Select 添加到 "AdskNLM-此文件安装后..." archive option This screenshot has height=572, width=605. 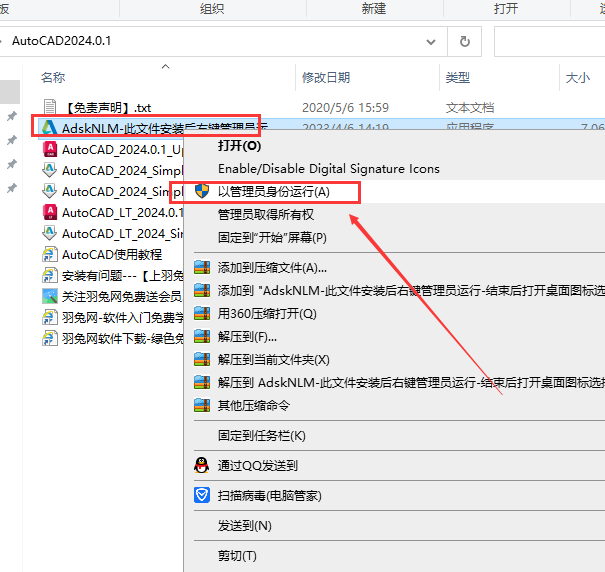[411, 290]
